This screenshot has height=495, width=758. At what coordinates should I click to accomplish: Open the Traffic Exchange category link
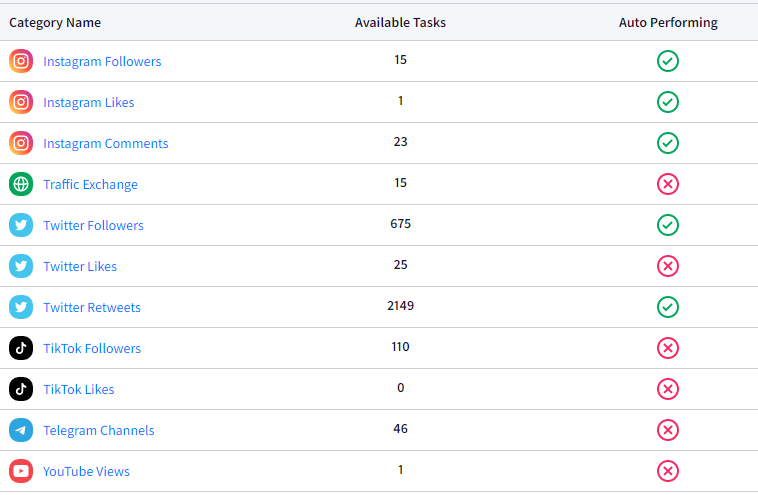[x=90, y=185]
